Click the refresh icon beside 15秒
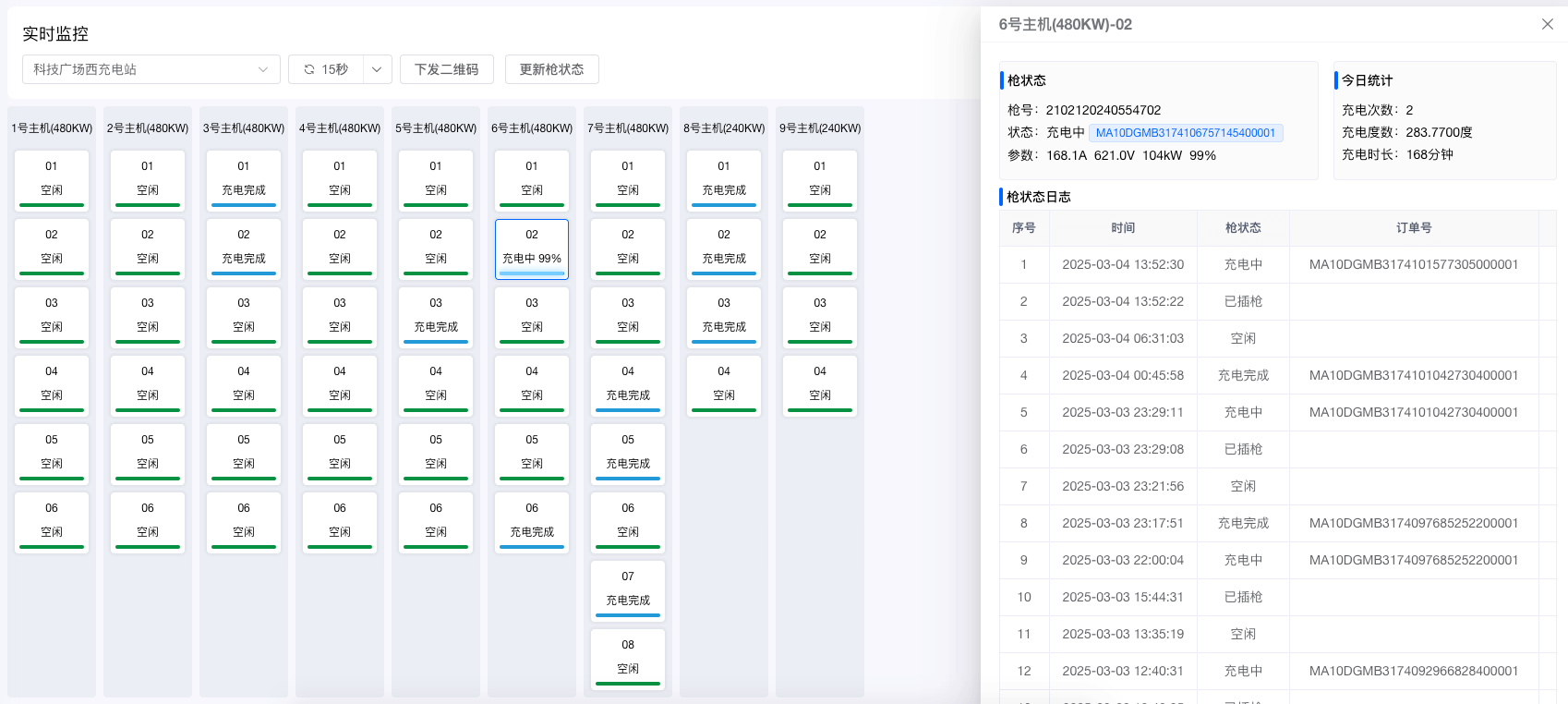Screen dimensions: 1568x704 coord(309,69)
